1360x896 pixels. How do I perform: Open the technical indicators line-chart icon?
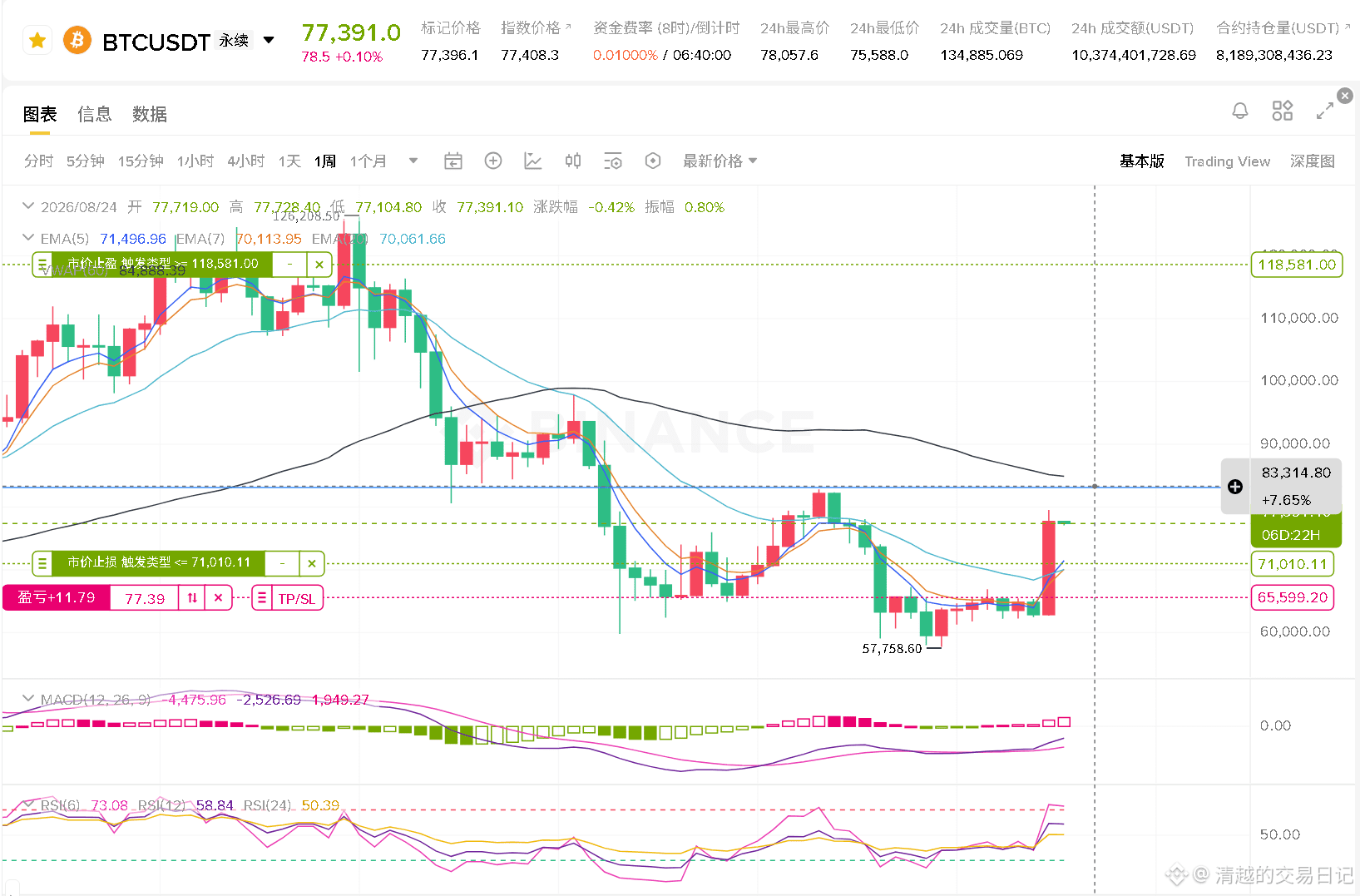pos(533,161)
